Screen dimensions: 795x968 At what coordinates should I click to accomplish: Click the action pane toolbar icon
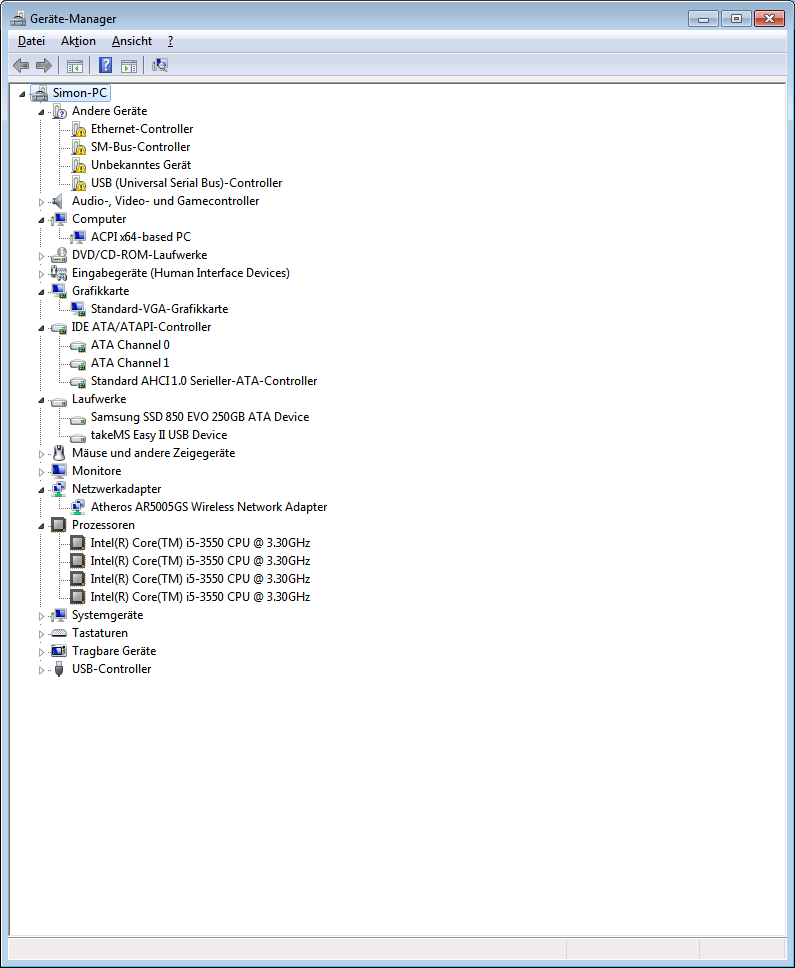pos(129,65)
